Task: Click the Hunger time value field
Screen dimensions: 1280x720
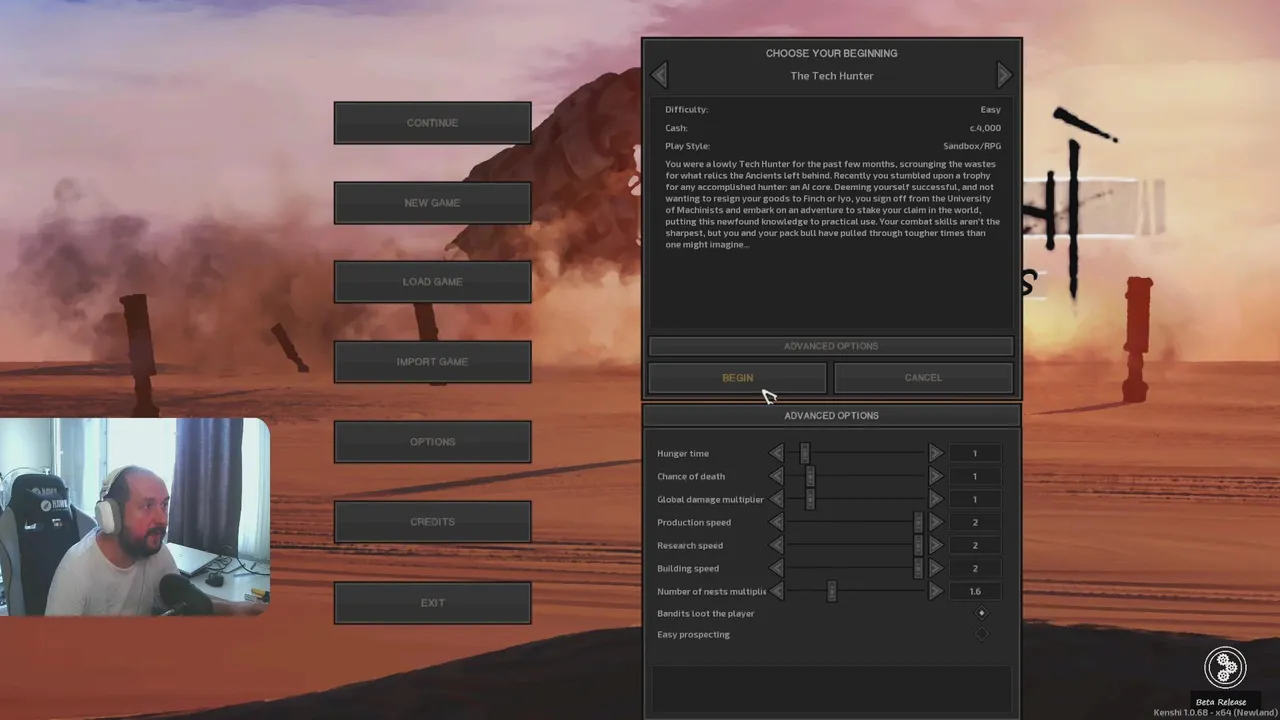Action: coord(975,453)
